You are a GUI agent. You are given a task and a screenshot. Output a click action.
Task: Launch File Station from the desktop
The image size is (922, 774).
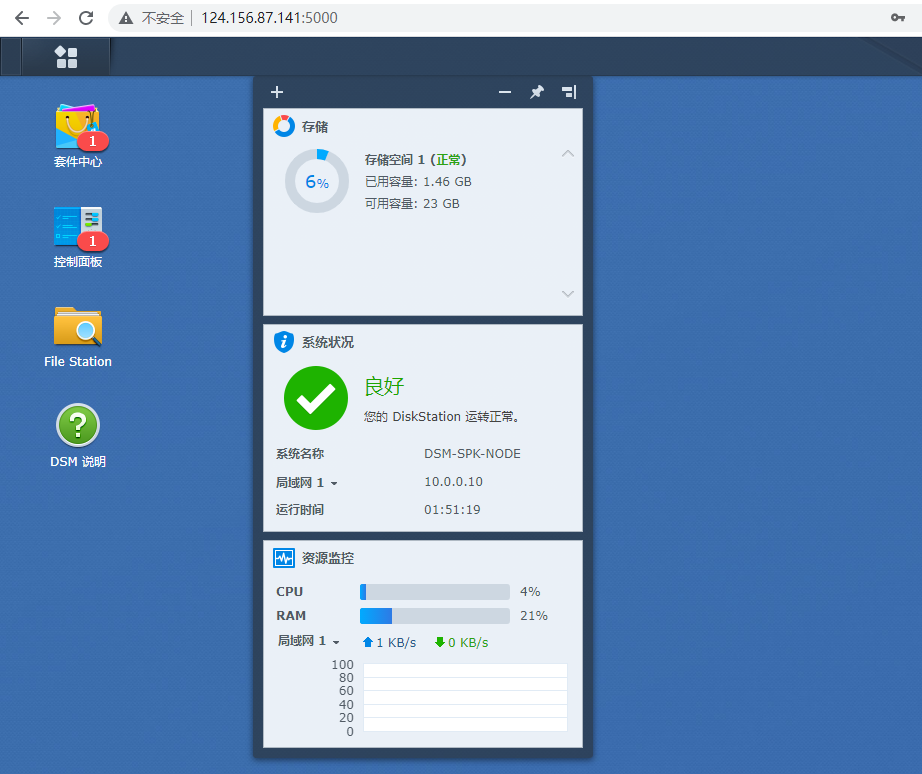[x=78, y=328]
